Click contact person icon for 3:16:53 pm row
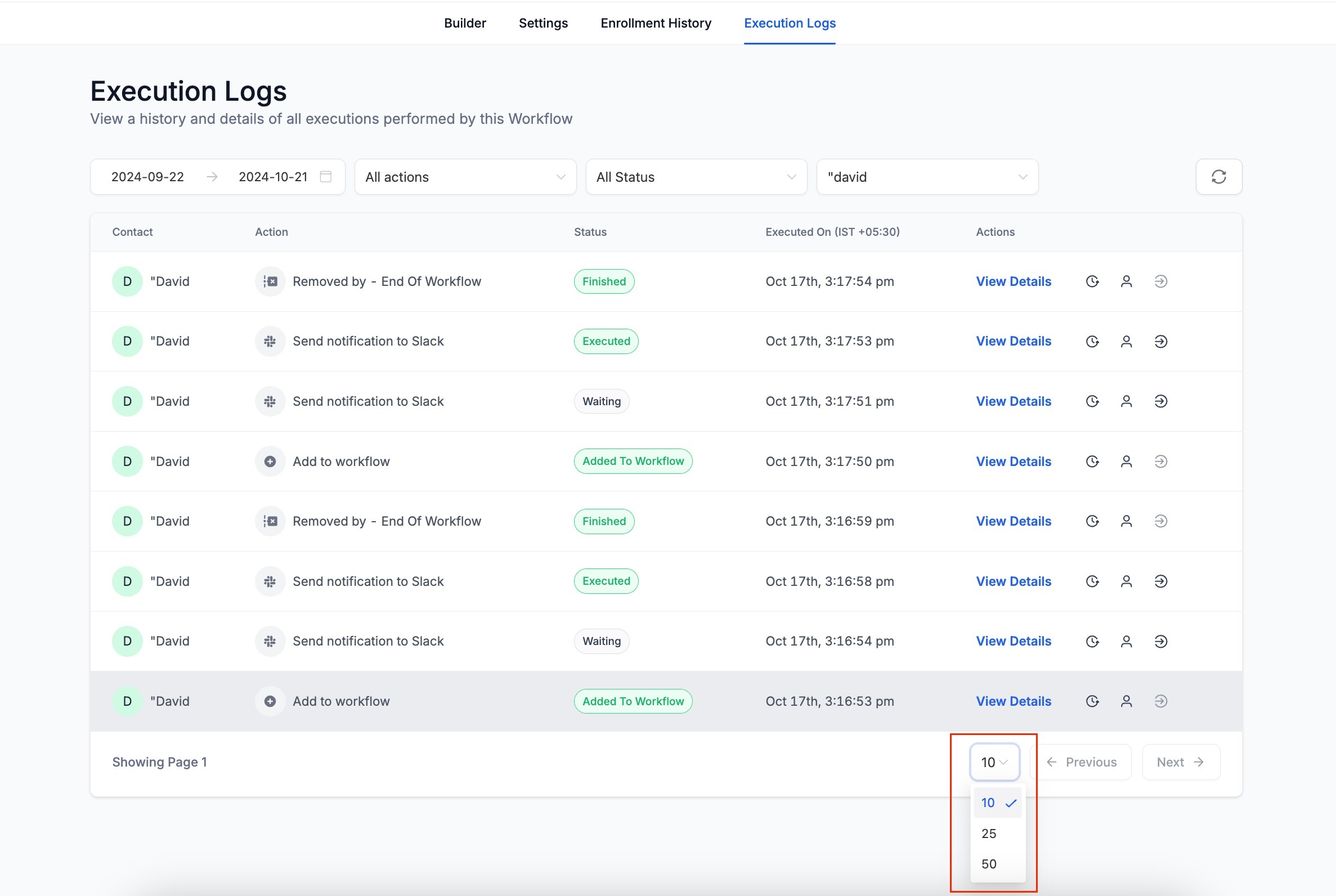The height and width of the screenshot is (896, 1336). point(1126,701)
